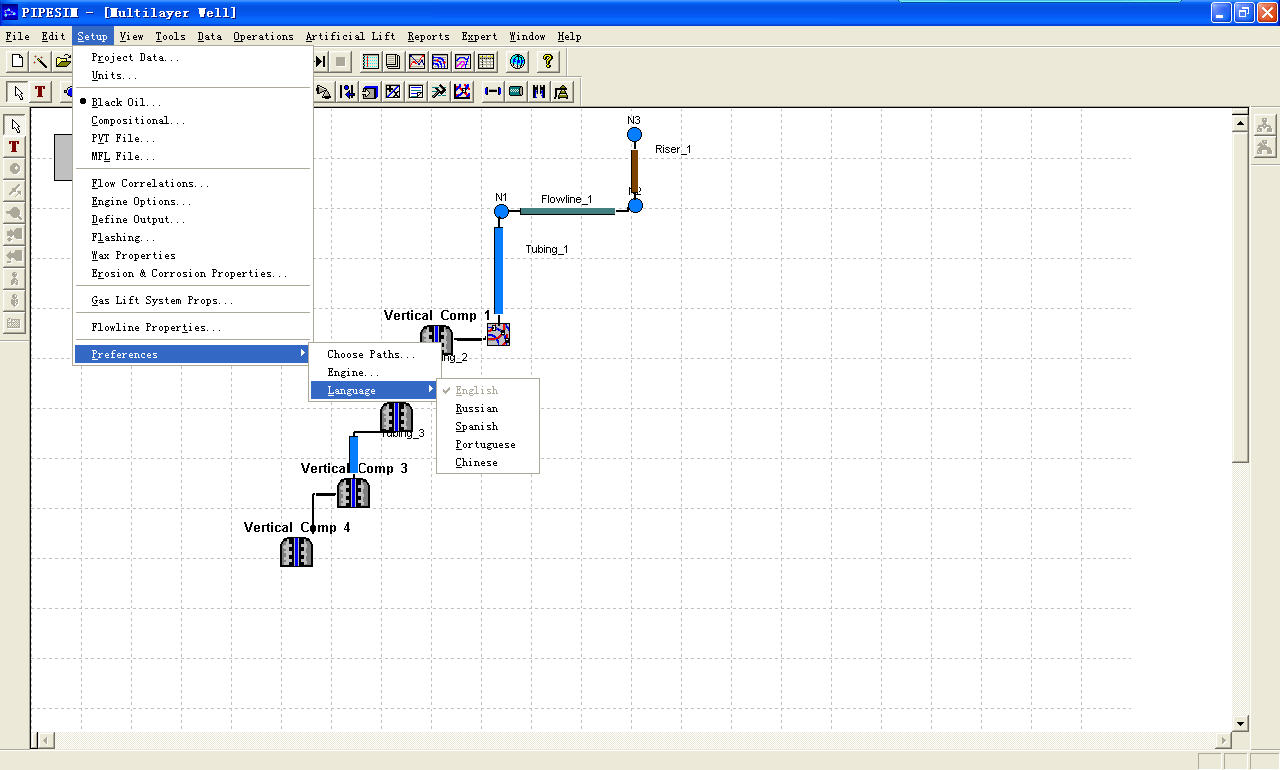This screenshot has width=1280, height=770.
Task: Open the red line plot icon
Action: pyautogui.click(x=417, y=62)
